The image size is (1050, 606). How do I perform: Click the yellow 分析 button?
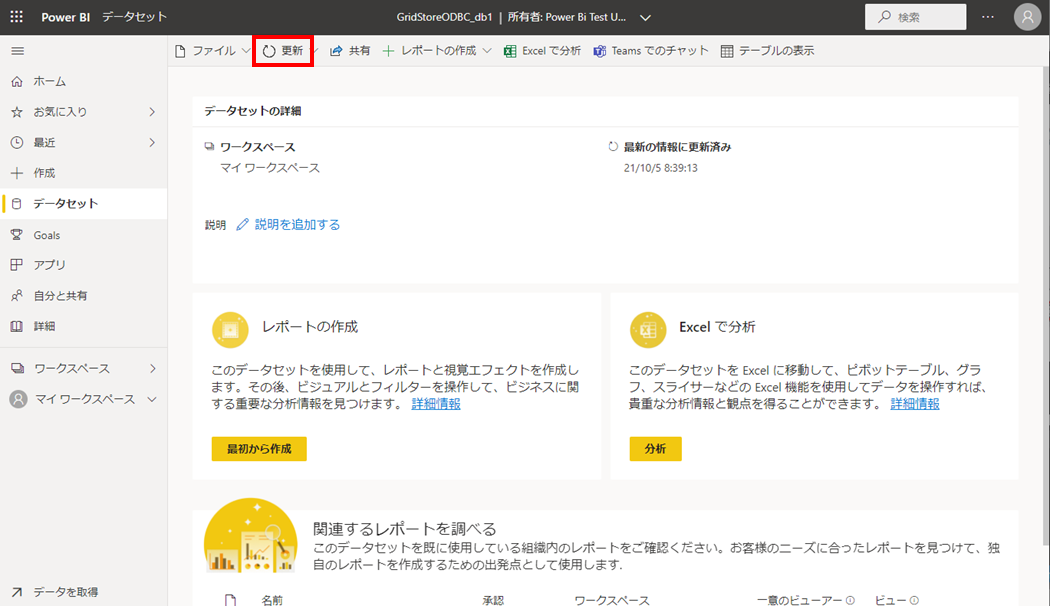click(x=655, y=449)
